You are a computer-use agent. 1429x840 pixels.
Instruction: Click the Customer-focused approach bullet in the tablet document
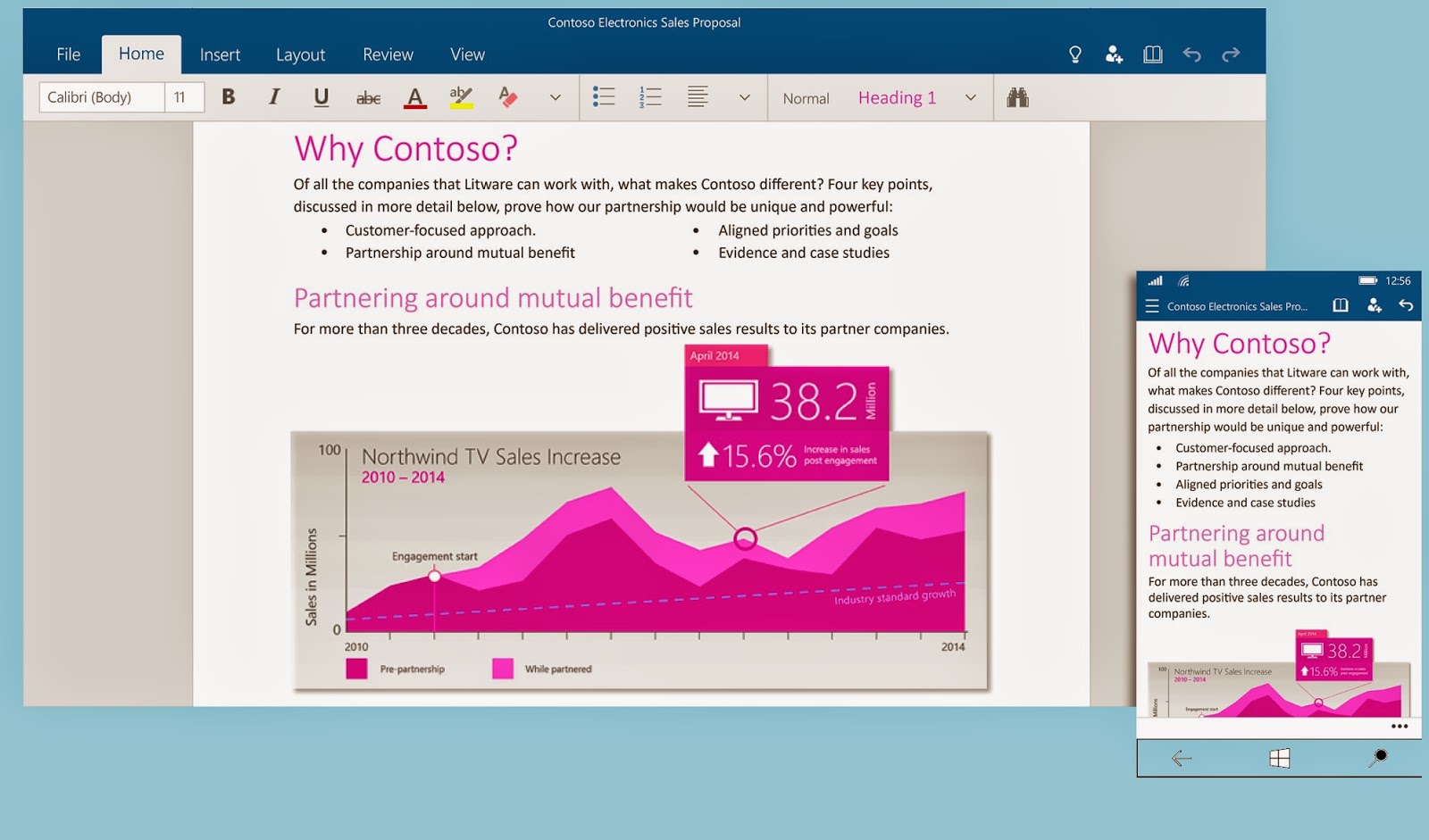point(440,230)
